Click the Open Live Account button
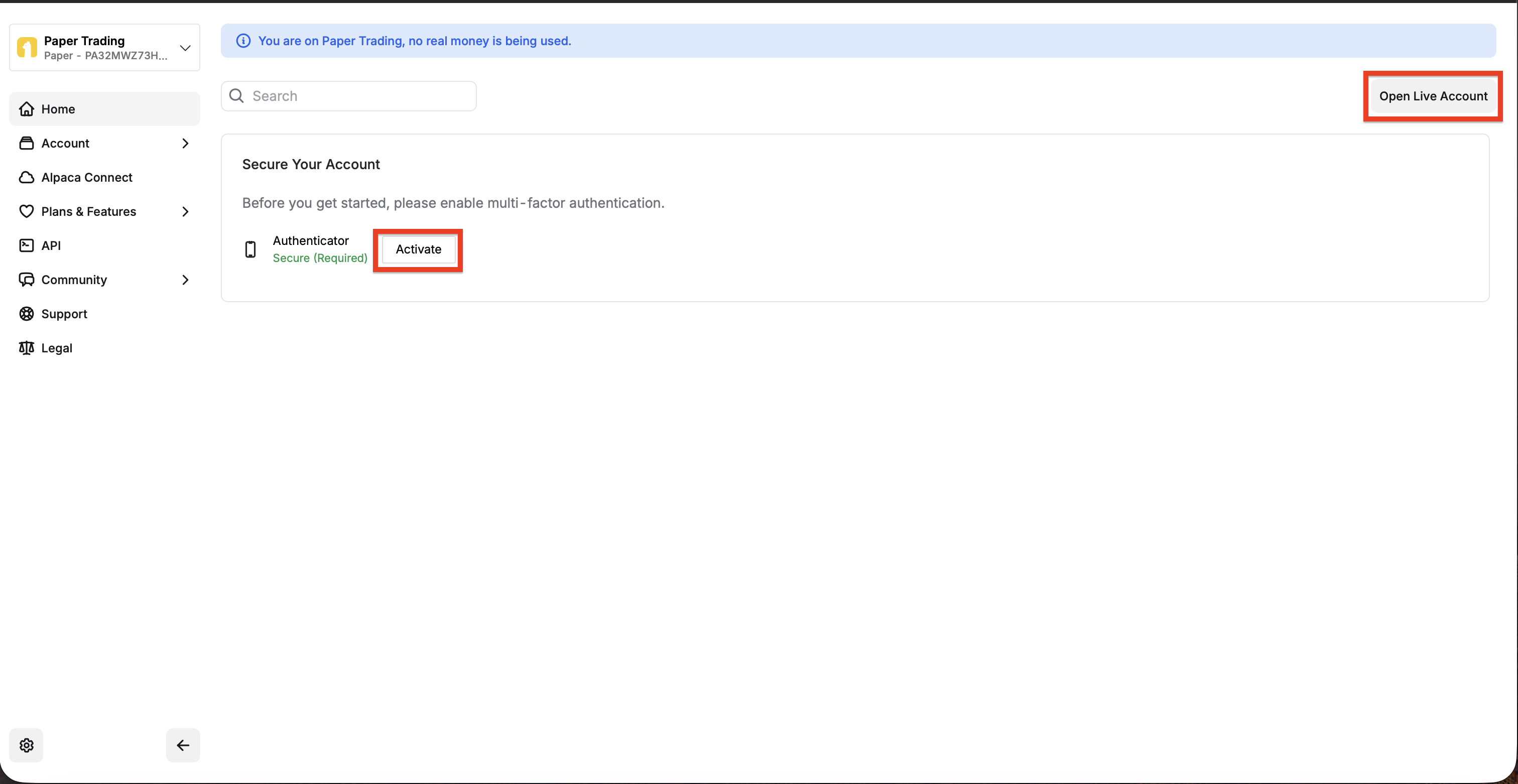 (x=1433, y=96)
